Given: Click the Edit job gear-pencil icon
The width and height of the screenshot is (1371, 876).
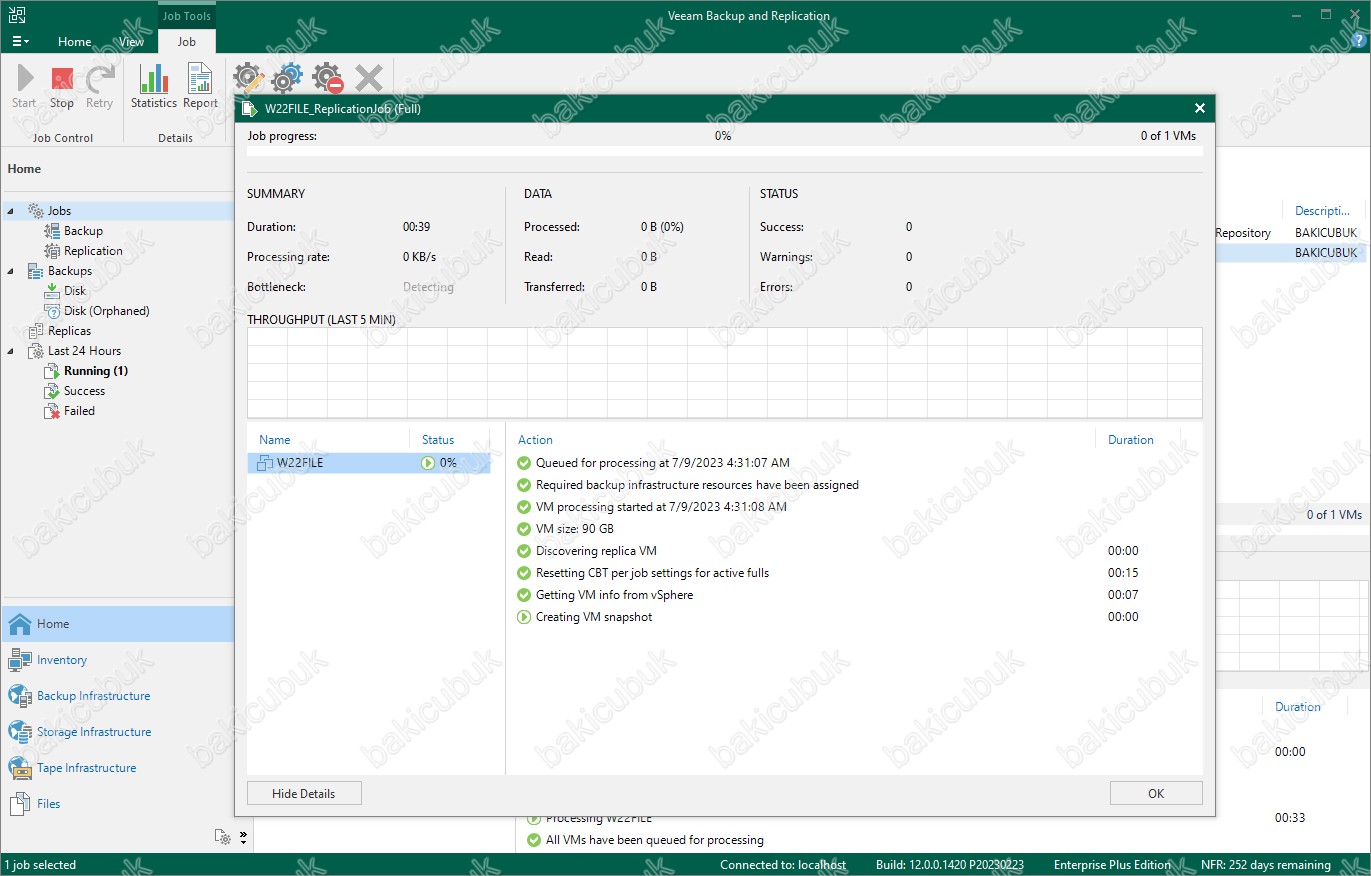Looking at the screenshot, I should click(x=249, y=78).
